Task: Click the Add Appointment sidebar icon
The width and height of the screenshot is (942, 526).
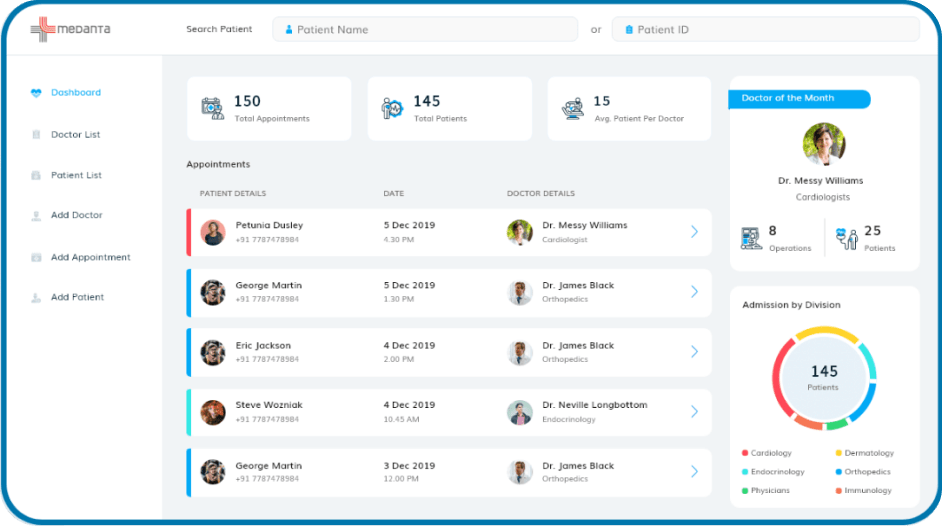Action: pos(36,257)
